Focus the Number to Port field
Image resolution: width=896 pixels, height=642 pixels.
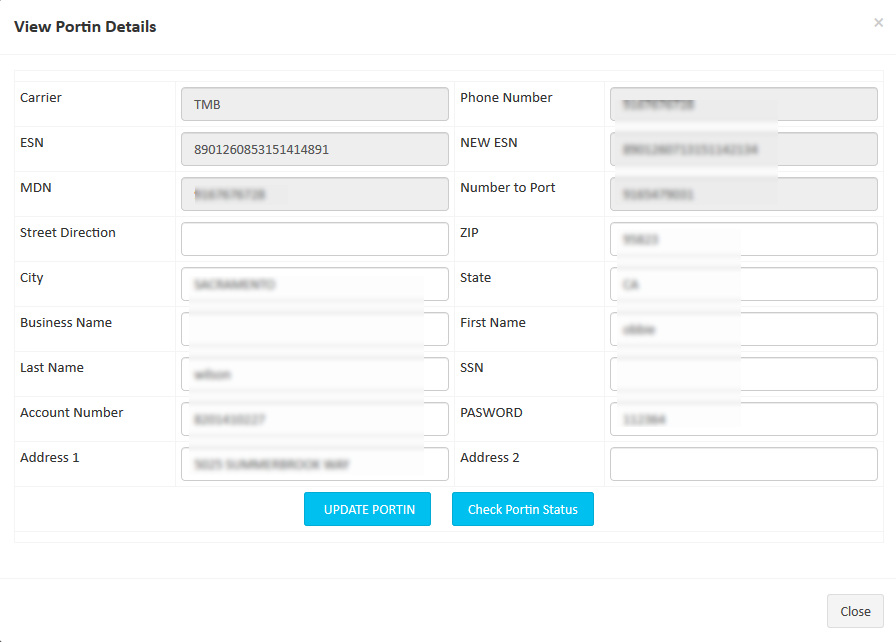[x=744, y=194]
